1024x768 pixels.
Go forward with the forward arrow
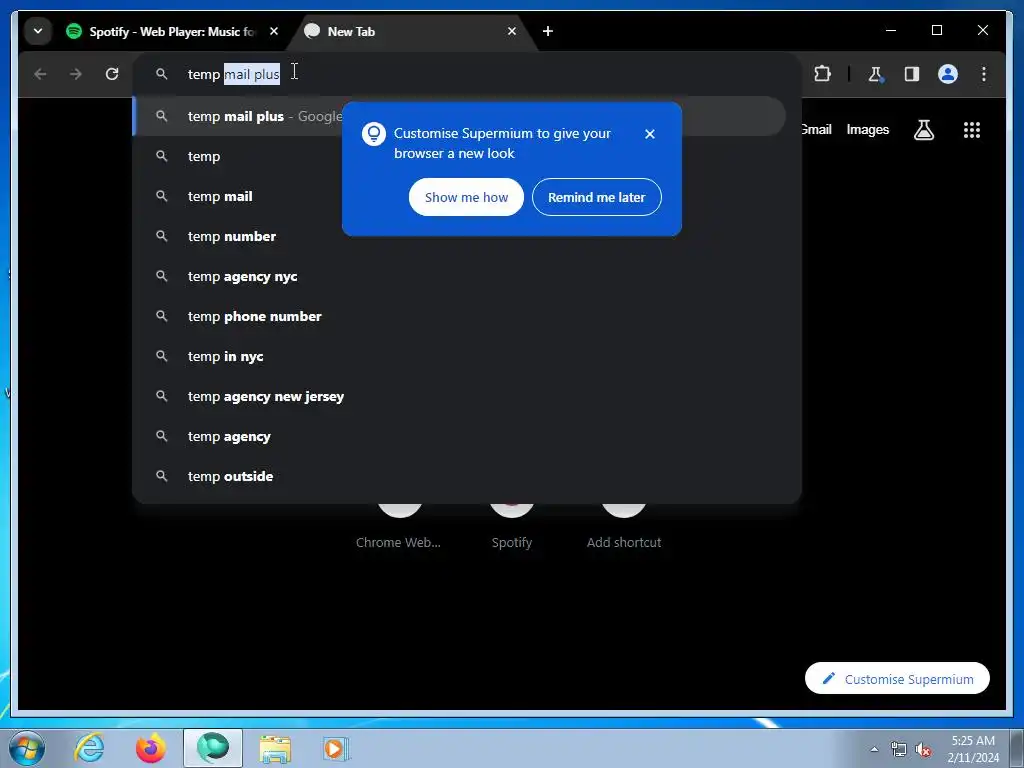pos(76,74)
